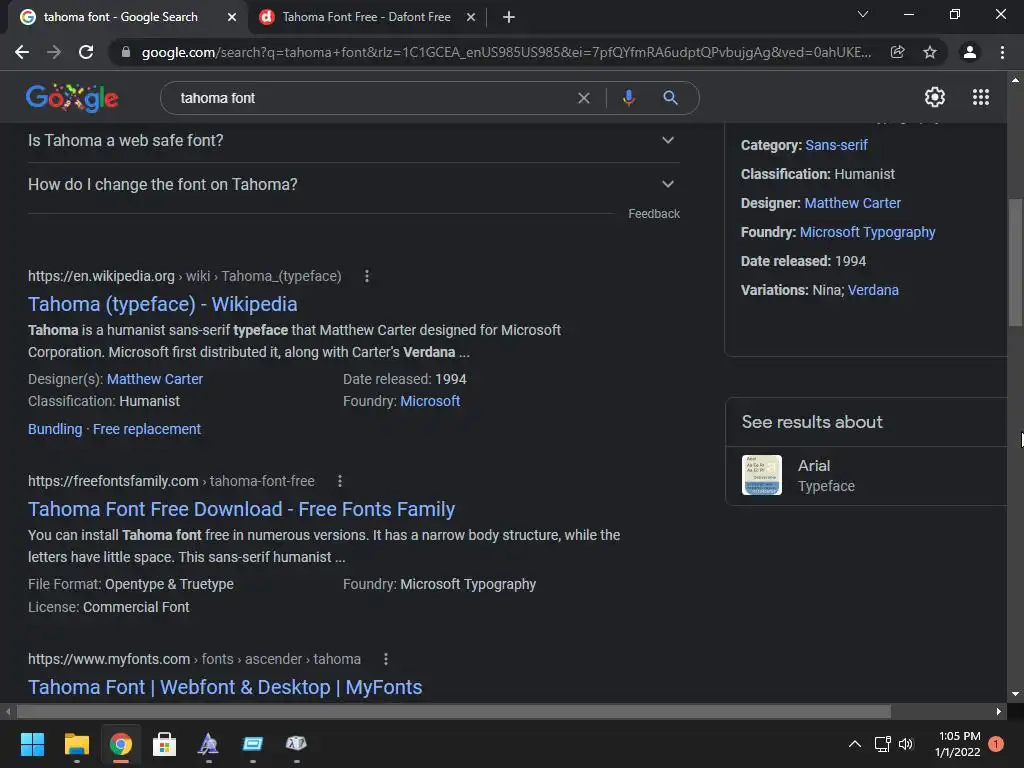1024x768 pixels.
Task: Clear the search box text
Action: click(584, 98)
